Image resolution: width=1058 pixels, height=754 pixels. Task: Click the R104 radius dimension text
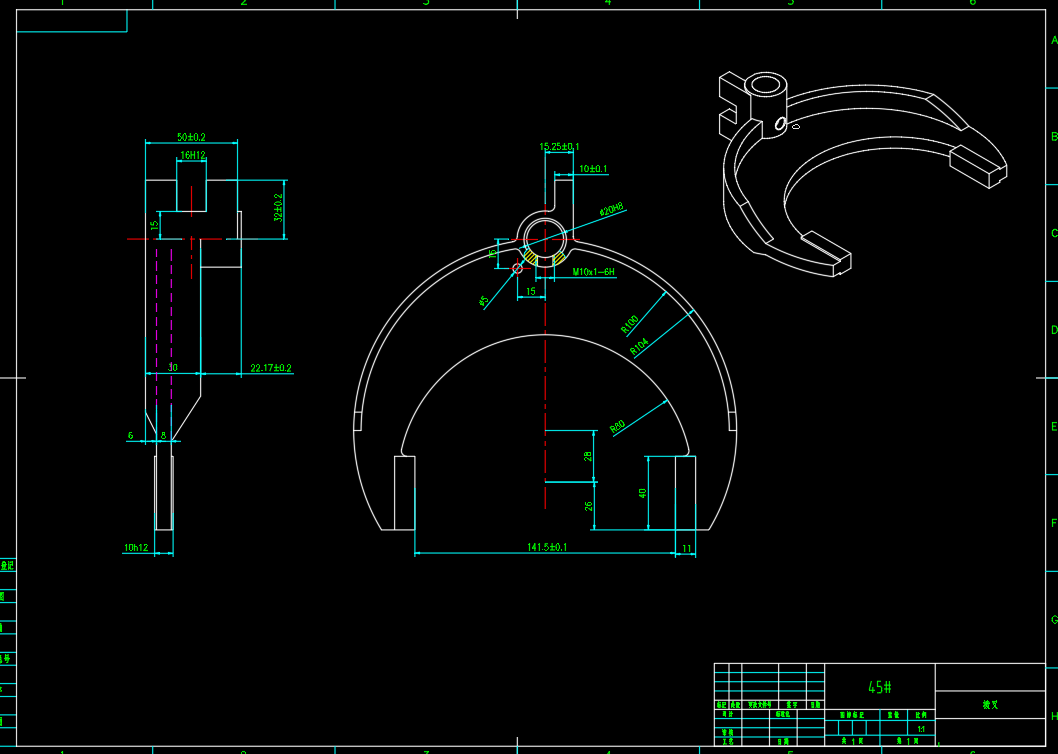(640, 347)
